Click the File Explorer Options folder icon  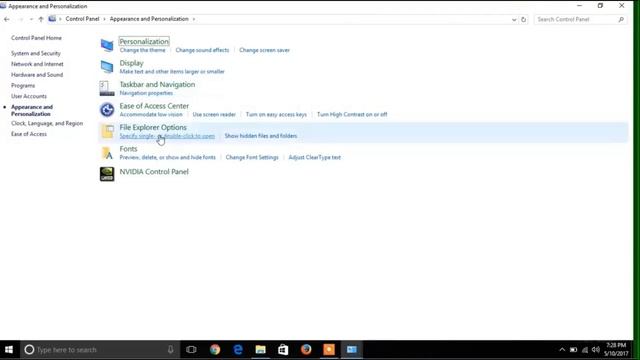[107, 131]
